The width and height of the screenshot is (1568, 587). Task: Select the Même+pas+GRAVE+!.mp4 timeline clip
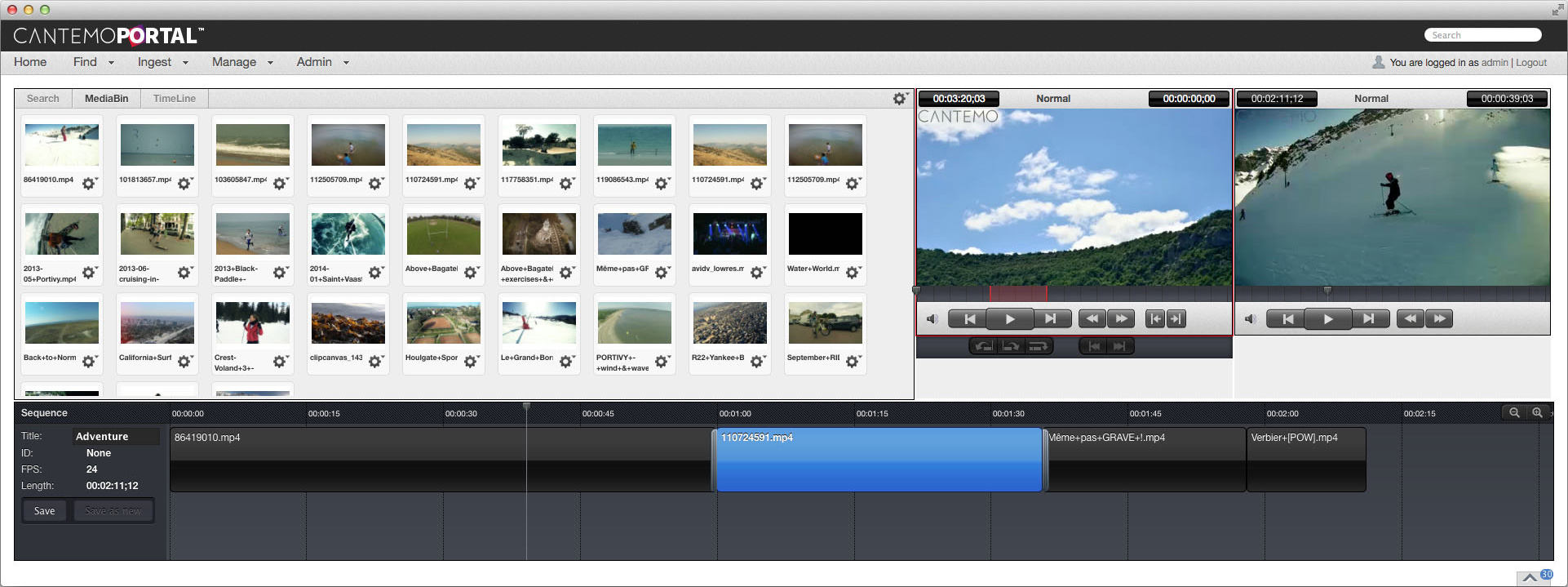point(1145,460)
